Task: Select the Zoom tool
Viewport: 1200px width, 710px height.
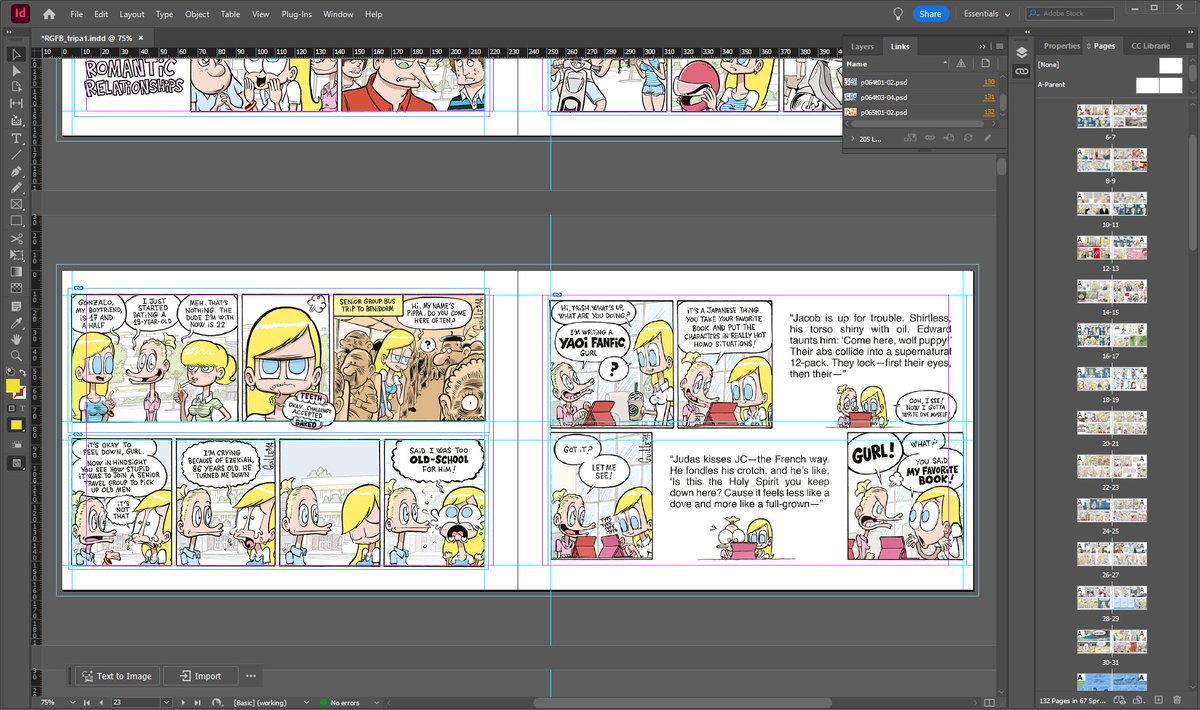Action: pos(16,355)
